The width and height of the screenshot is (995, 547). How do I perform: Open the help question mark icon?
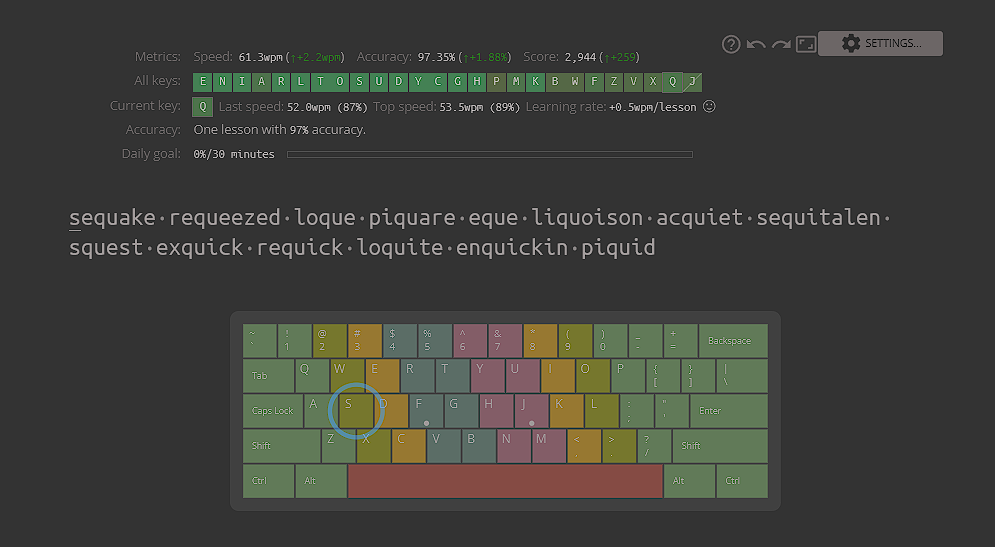pyautogui.click(x=731, y=44)
